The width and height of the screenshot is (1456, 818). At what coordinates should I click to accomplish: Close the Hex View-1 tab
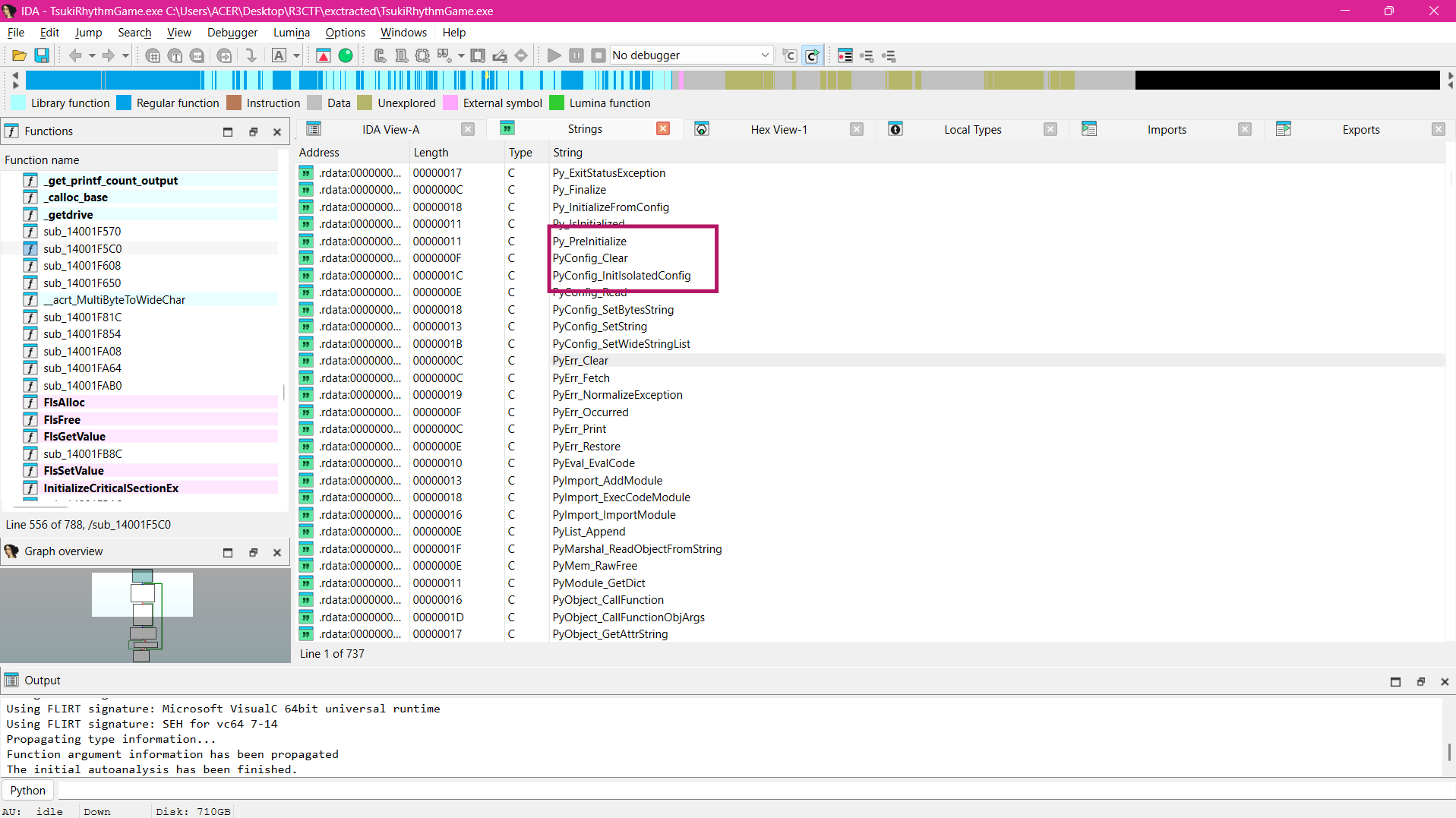pos(857,129)
